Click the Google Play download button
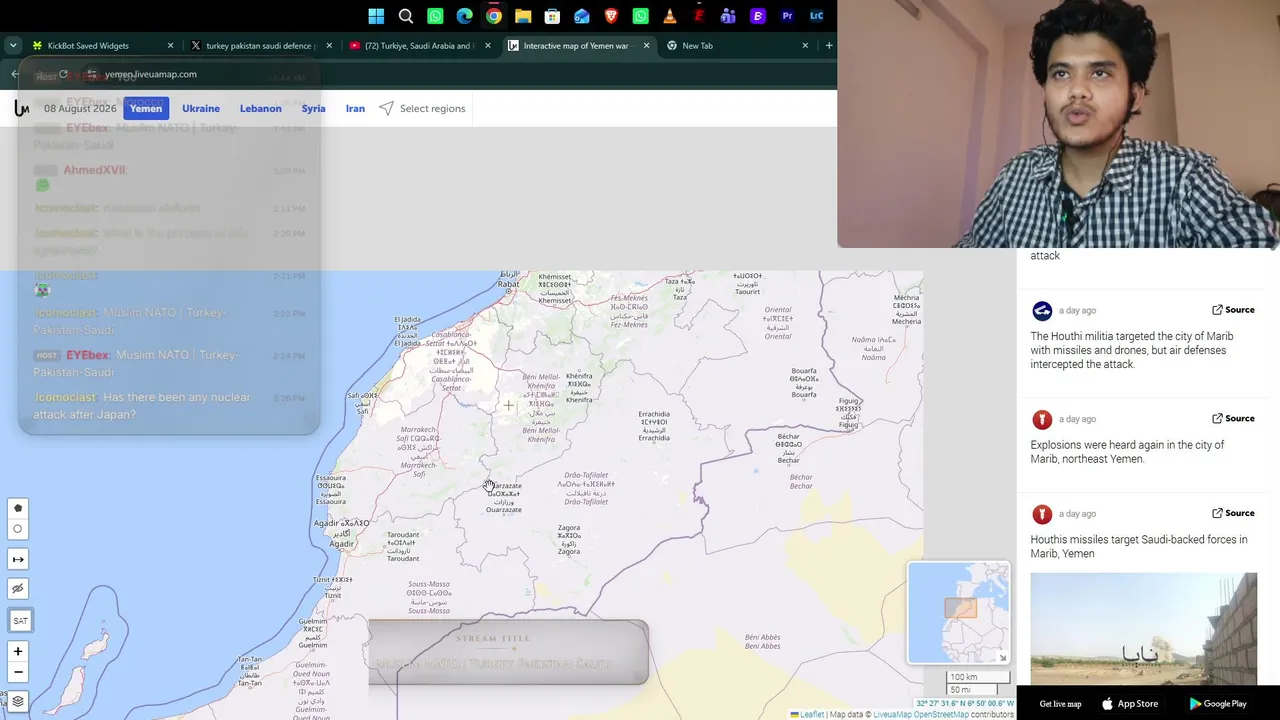Viewport: 1280px width, 720px height. coord(1218,704)
